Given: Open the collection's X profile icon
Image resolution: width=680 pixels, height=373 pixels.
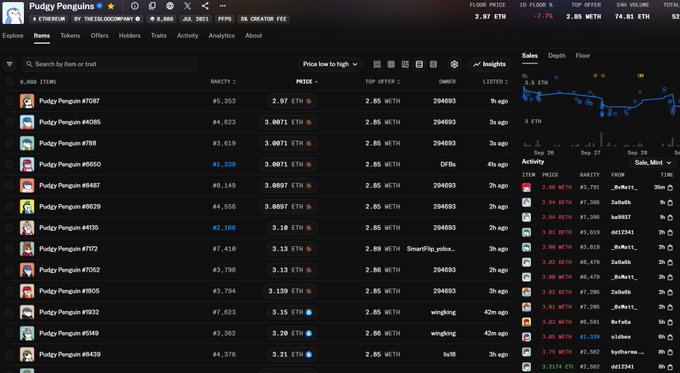Looking at the screenshot, I should point(187,6).
